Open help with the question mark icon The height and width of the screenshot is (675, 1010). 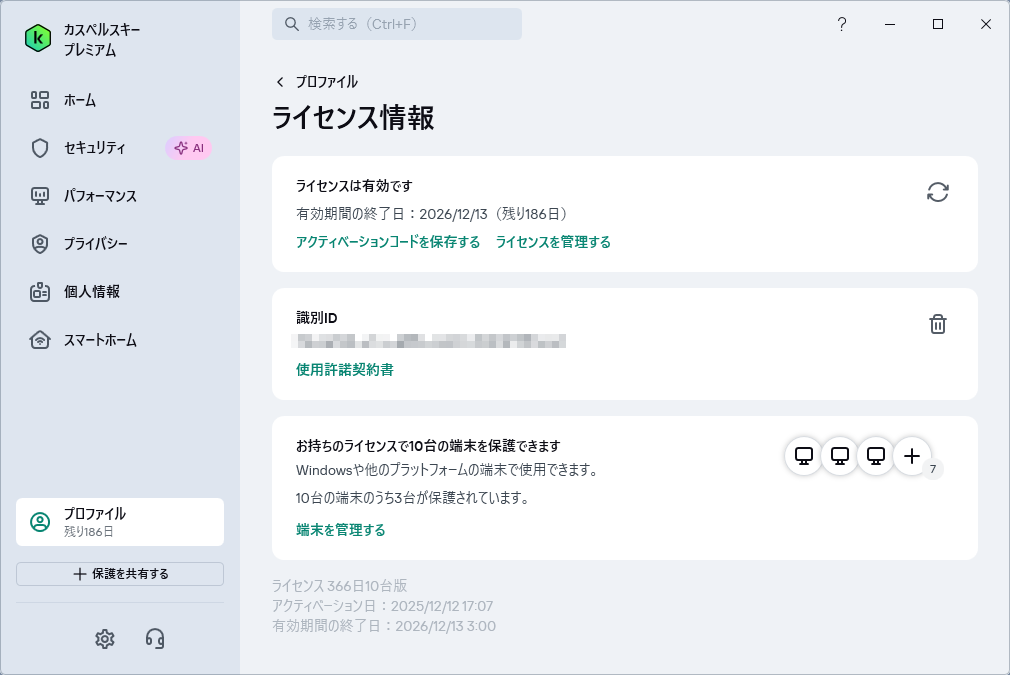[x=842, y=24]
